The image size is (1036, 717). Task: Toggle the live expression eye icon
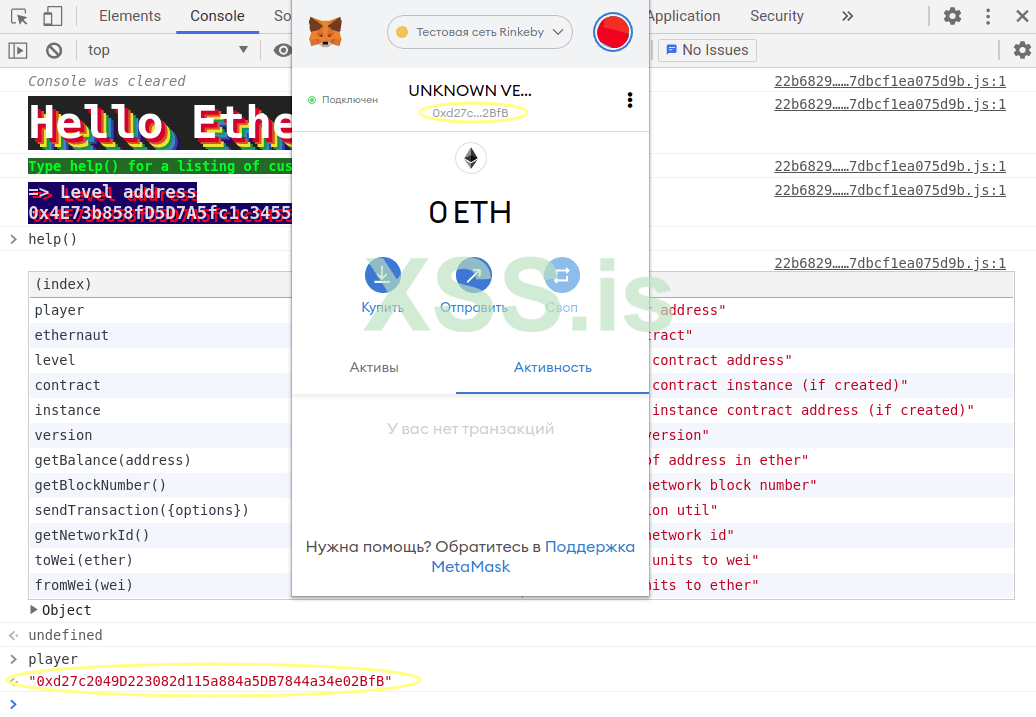[283, 50]
